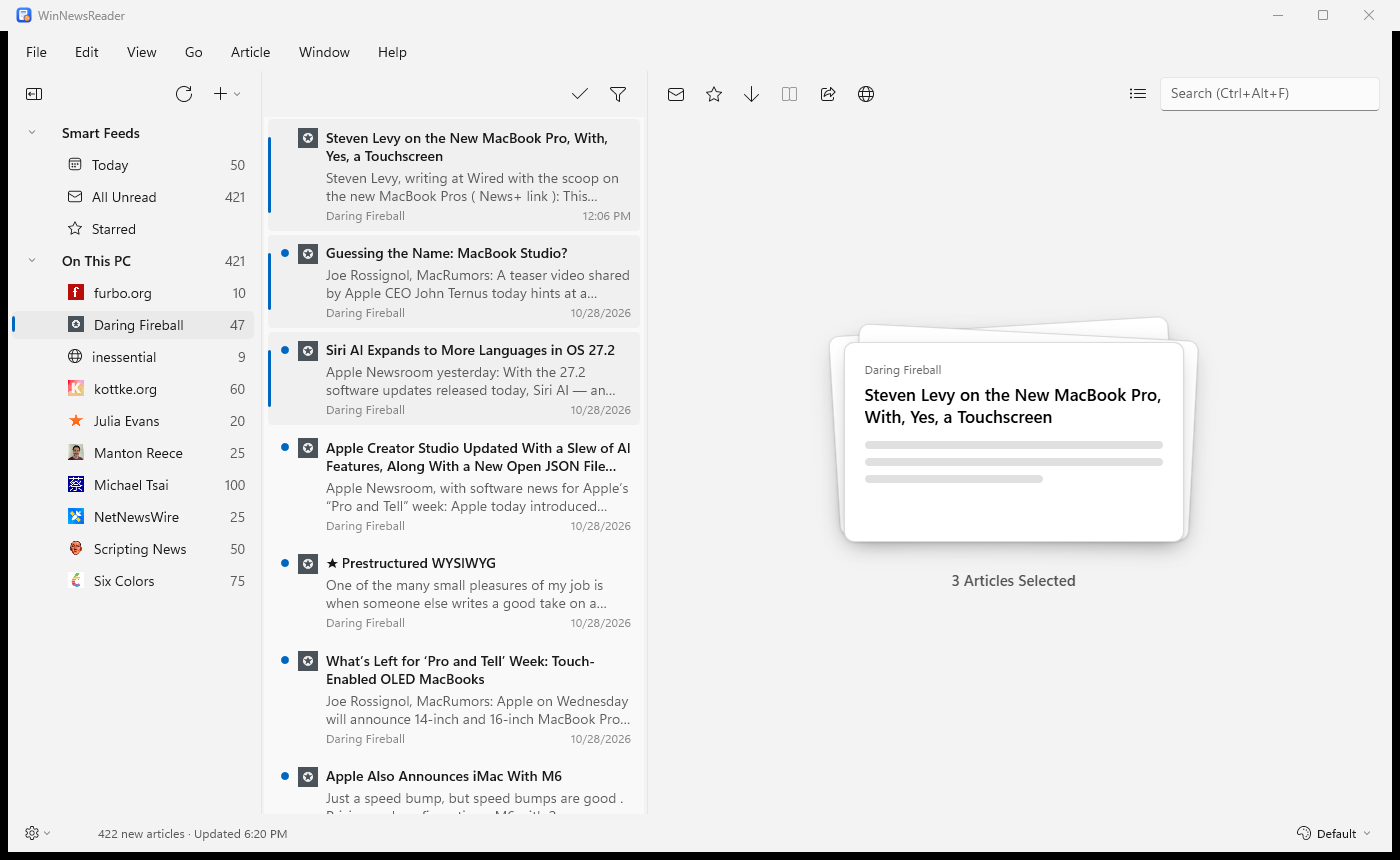Open the Edit menu
The image size is (1400, 860).
point(87,52)
